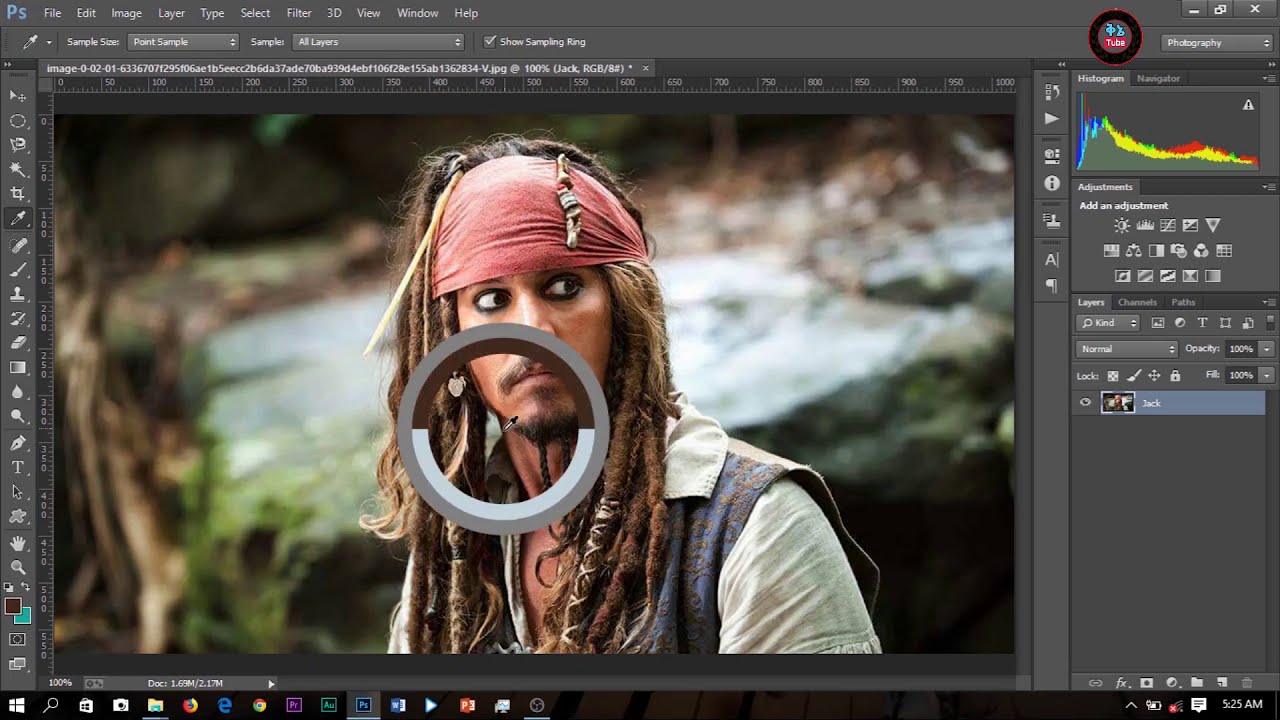Click the Jack layer thumbnail
Screen dimensions: 1280x720
click(1117, 403)
